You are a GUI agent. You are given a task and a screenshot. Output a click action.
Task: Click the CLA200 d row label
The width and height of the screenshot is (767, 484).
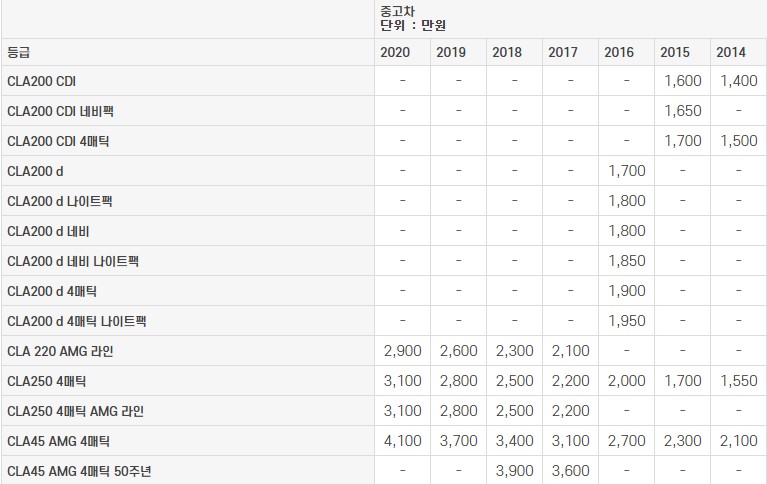(x=35, y=171)
